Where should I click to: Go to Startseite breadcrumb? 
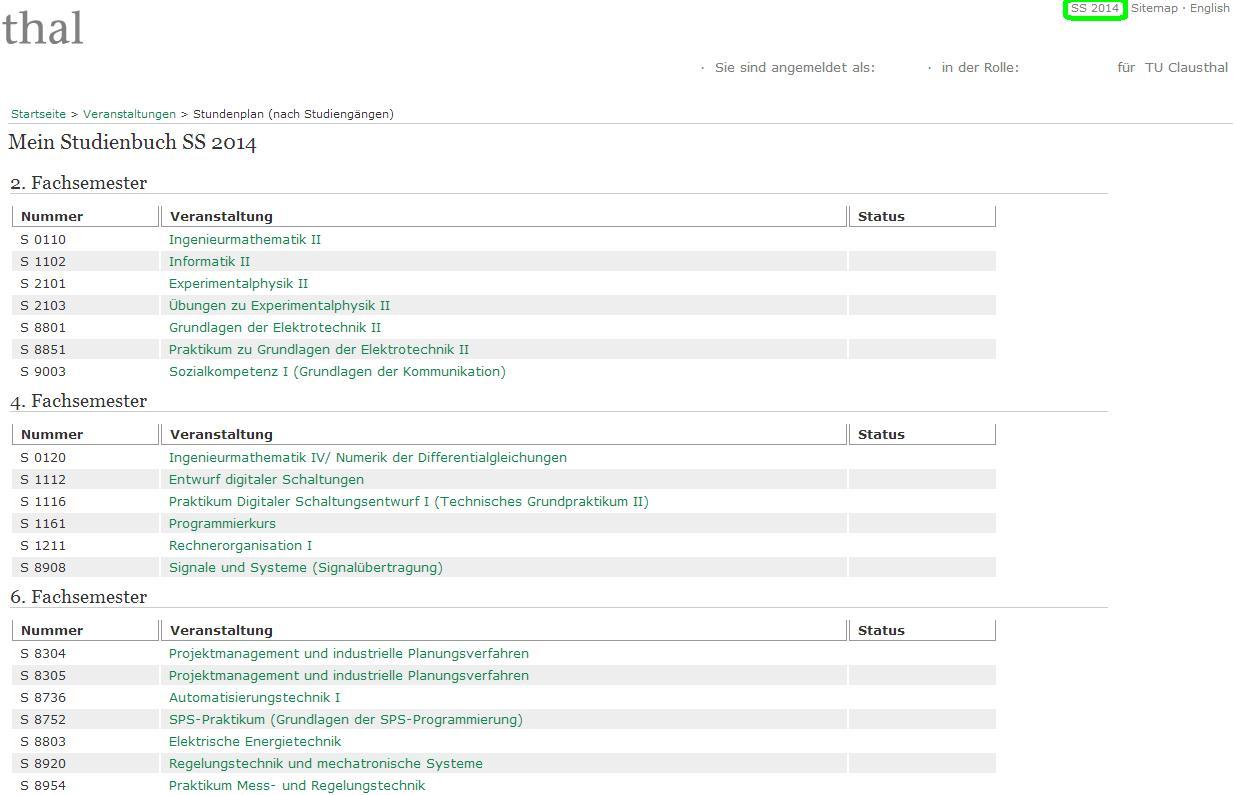pos(38,114)
